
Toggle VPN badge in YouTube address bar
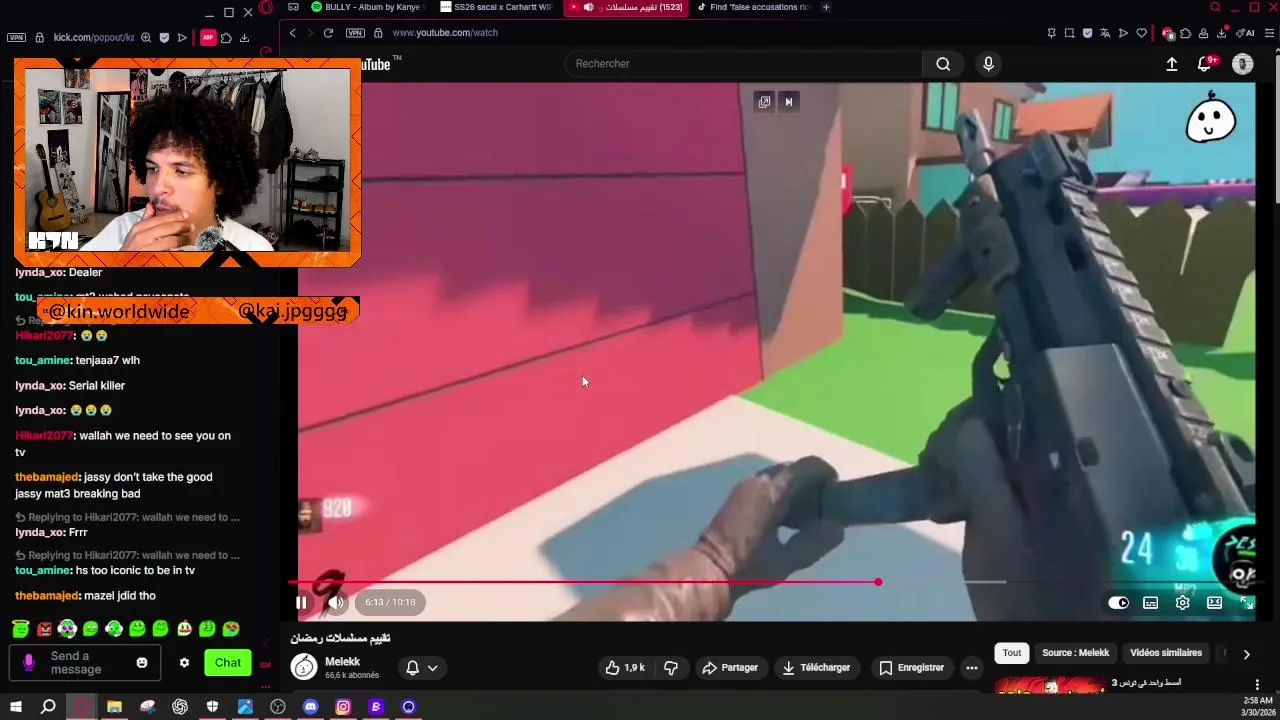pyautogui.click(x=355, y=33)
